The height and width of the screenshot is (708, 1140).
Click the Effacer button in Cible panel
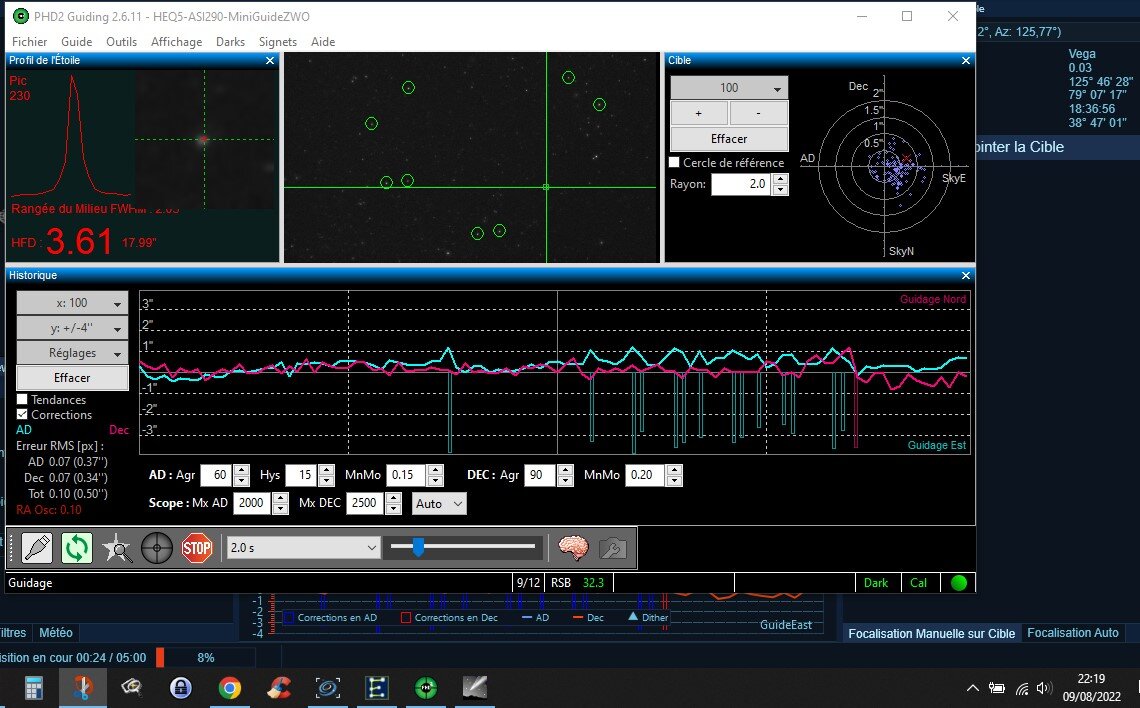click(729, 139)
